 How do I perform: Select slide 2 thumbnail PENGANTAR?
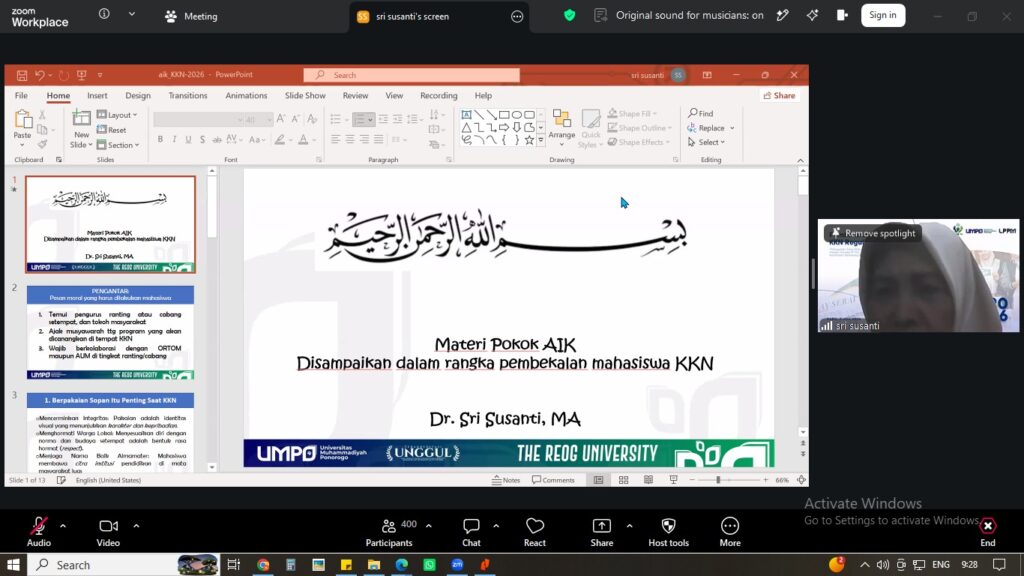[x=110, y=332]
